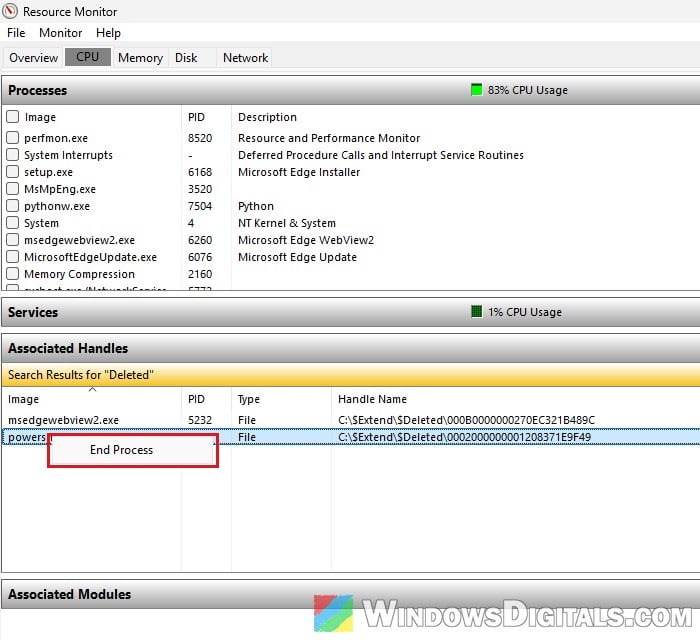
Task: Click PID 2160 for Memory Compression
Action: (x=200, y=274)
